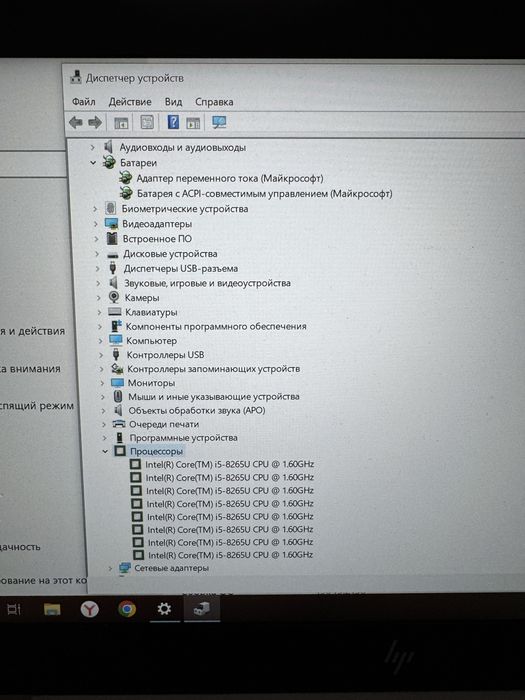
Task: Select Батарея с ACPI-совместимым управлением item
Action: (264, 193)
